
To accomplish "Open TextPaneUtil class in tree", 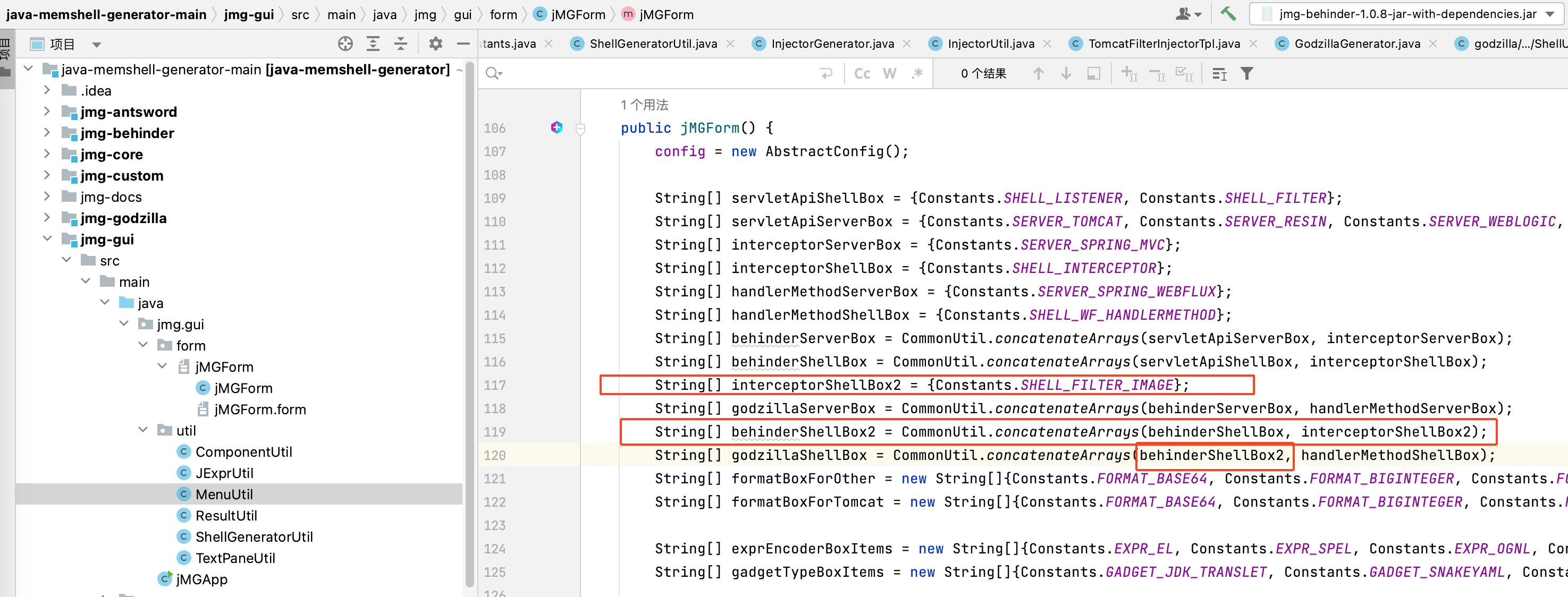I will [x=235, y=559].
